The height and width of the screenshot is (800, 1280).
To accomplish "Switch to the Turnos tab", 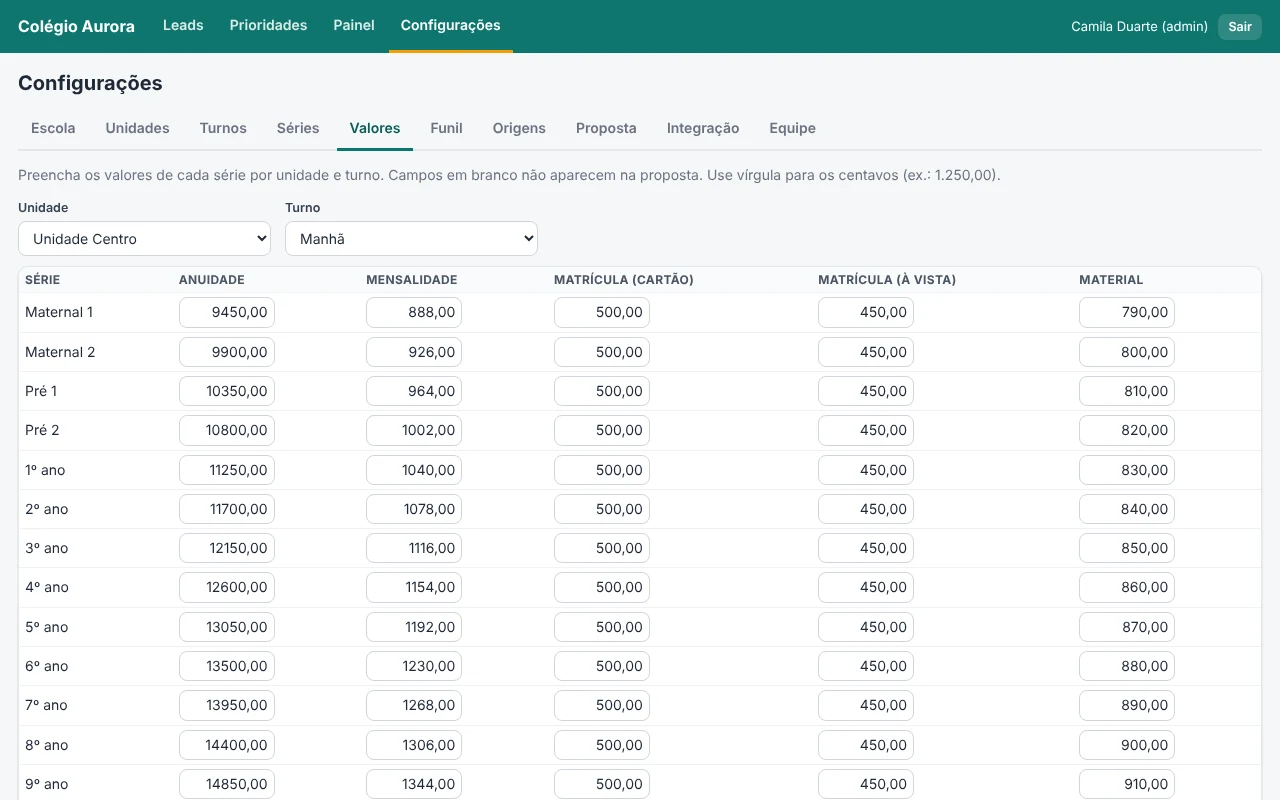I will 223,128.
